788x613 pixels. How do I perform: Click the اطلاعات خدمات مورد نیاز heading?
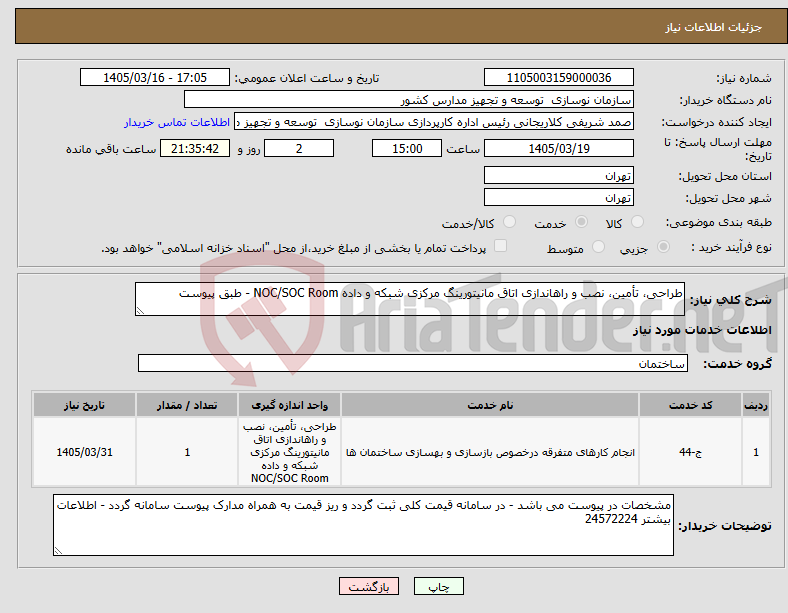click(x=702, y=330)
